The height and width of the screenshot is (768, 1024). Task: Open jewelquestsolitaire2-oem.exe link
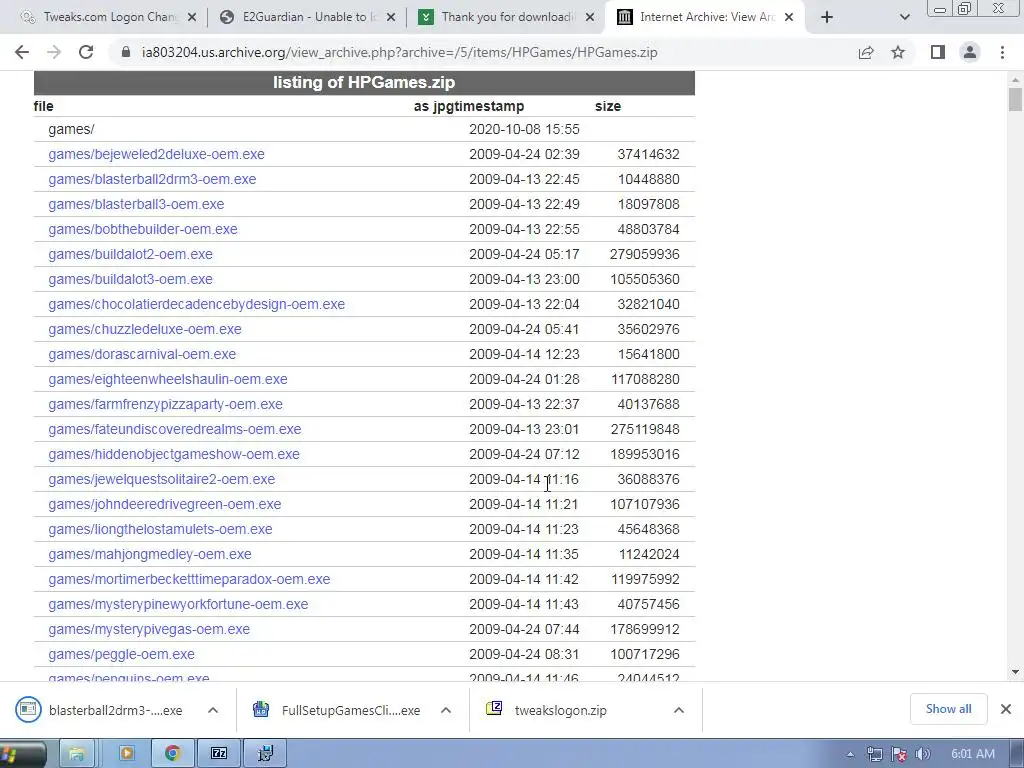tap(161, 479)
